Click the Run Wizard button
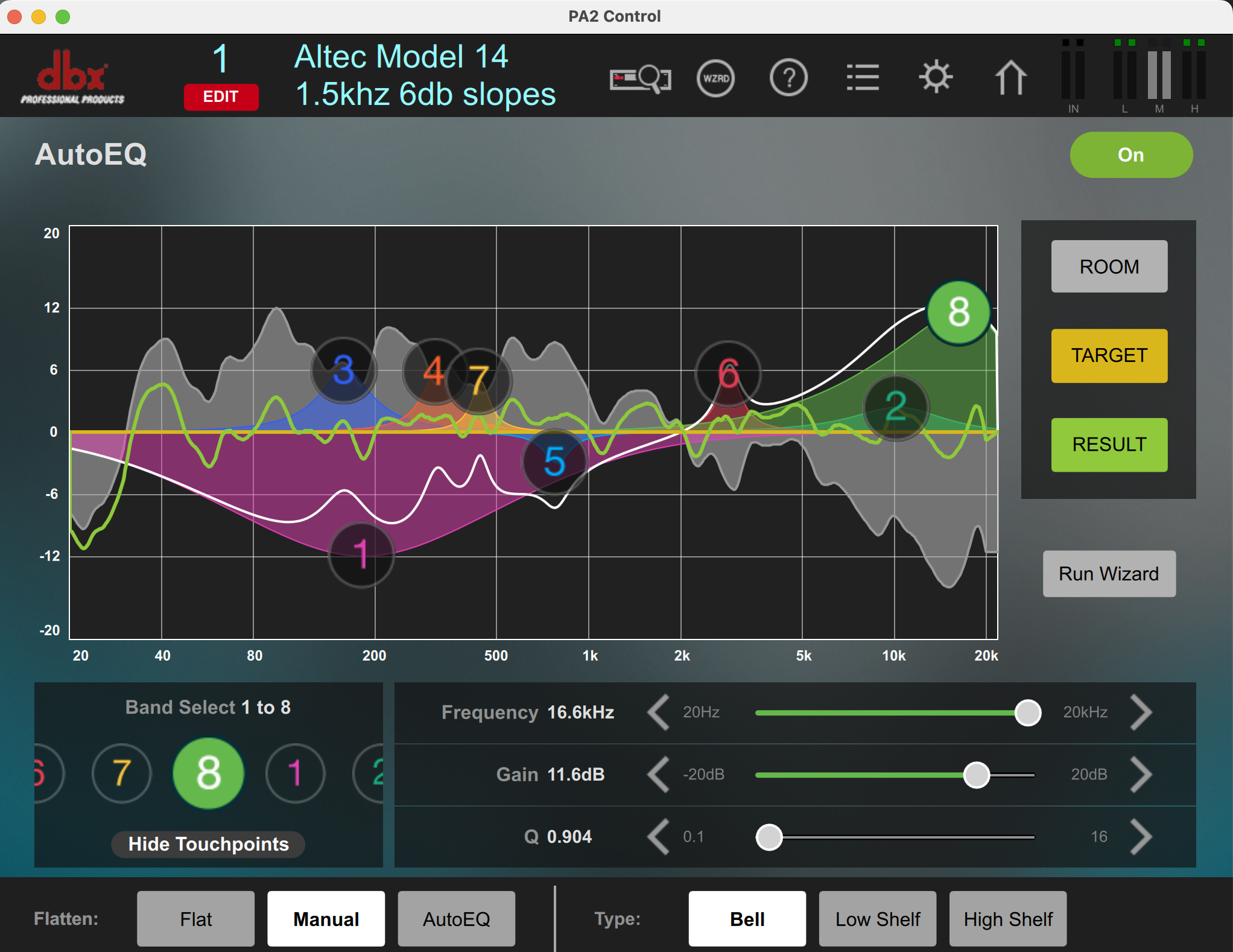This screenshot has height=952, width=1233. click(x=1109, y=574)
